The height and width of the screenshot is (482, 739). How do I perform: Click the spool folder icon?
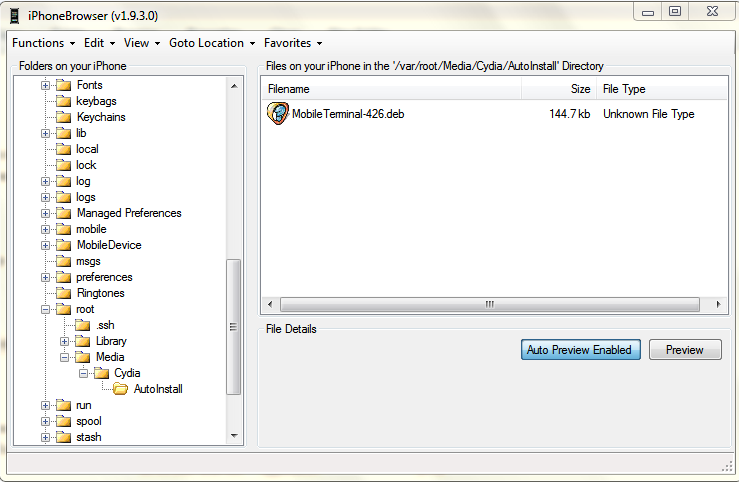(x=63, y=422)
